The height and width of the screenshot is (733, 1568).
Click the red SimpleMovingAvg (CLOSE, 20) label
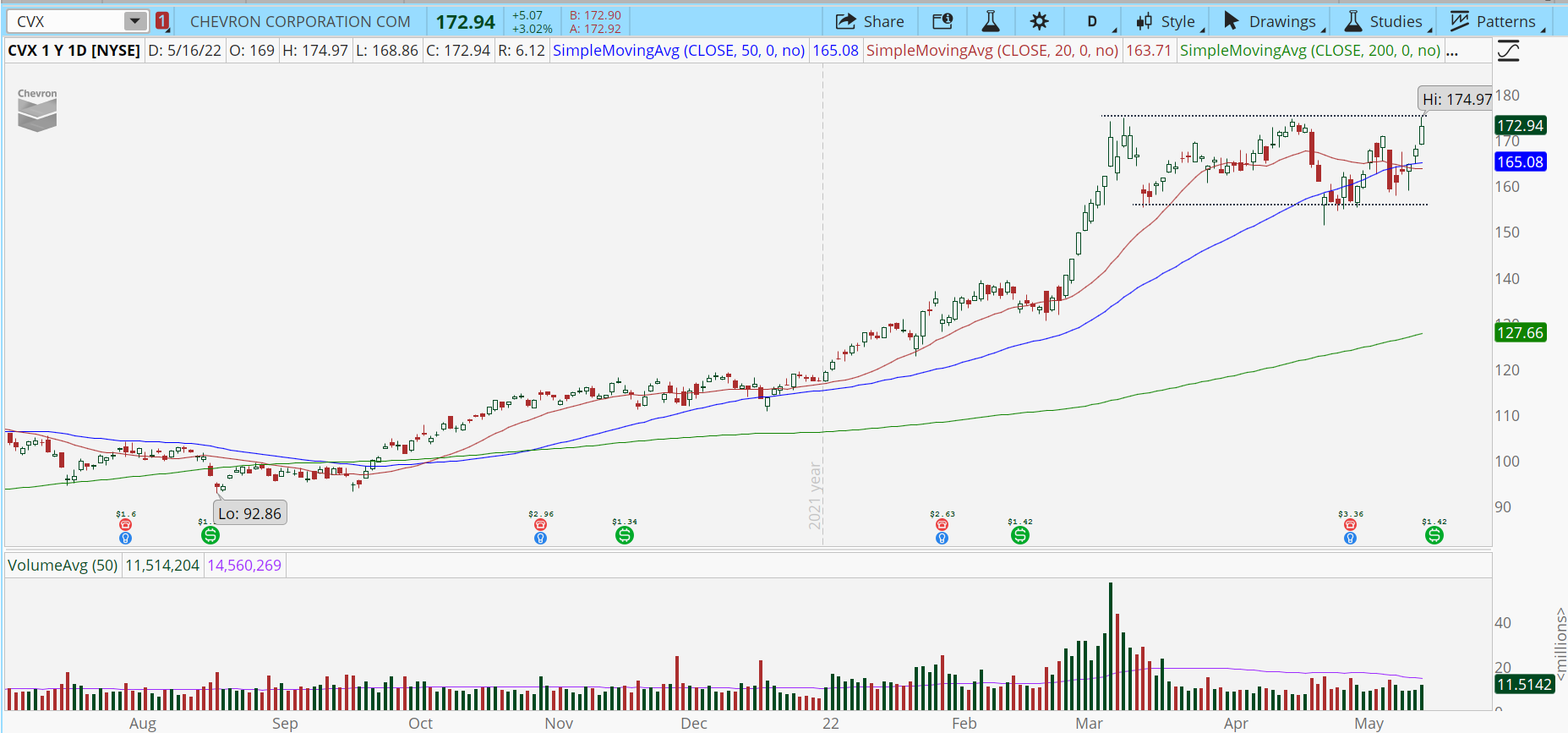(992, 51)
